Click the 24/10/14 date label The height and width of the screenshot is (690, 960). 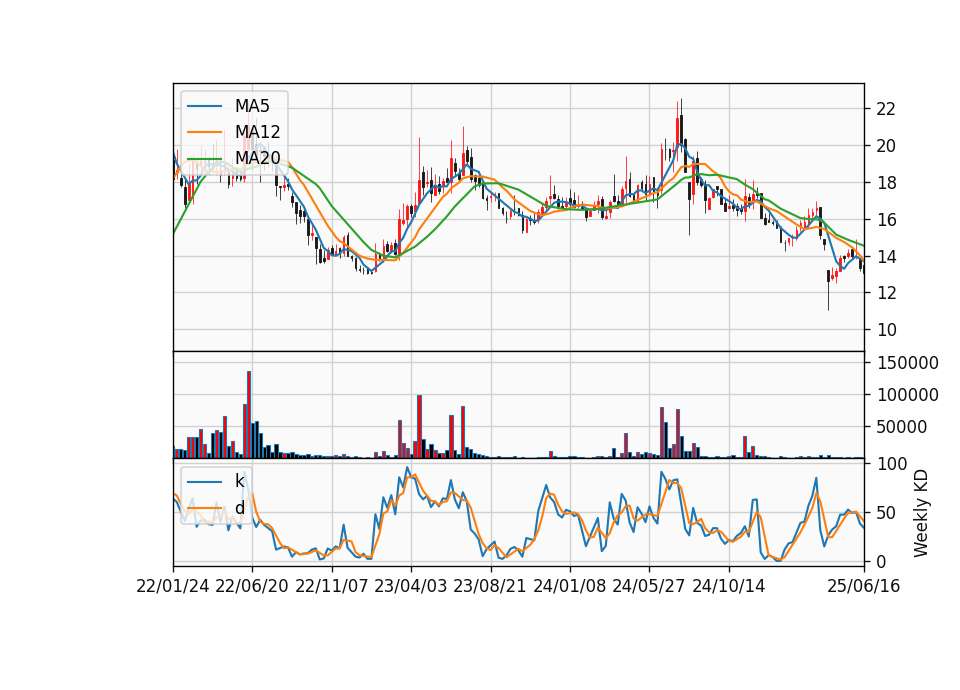coord(729,586)
